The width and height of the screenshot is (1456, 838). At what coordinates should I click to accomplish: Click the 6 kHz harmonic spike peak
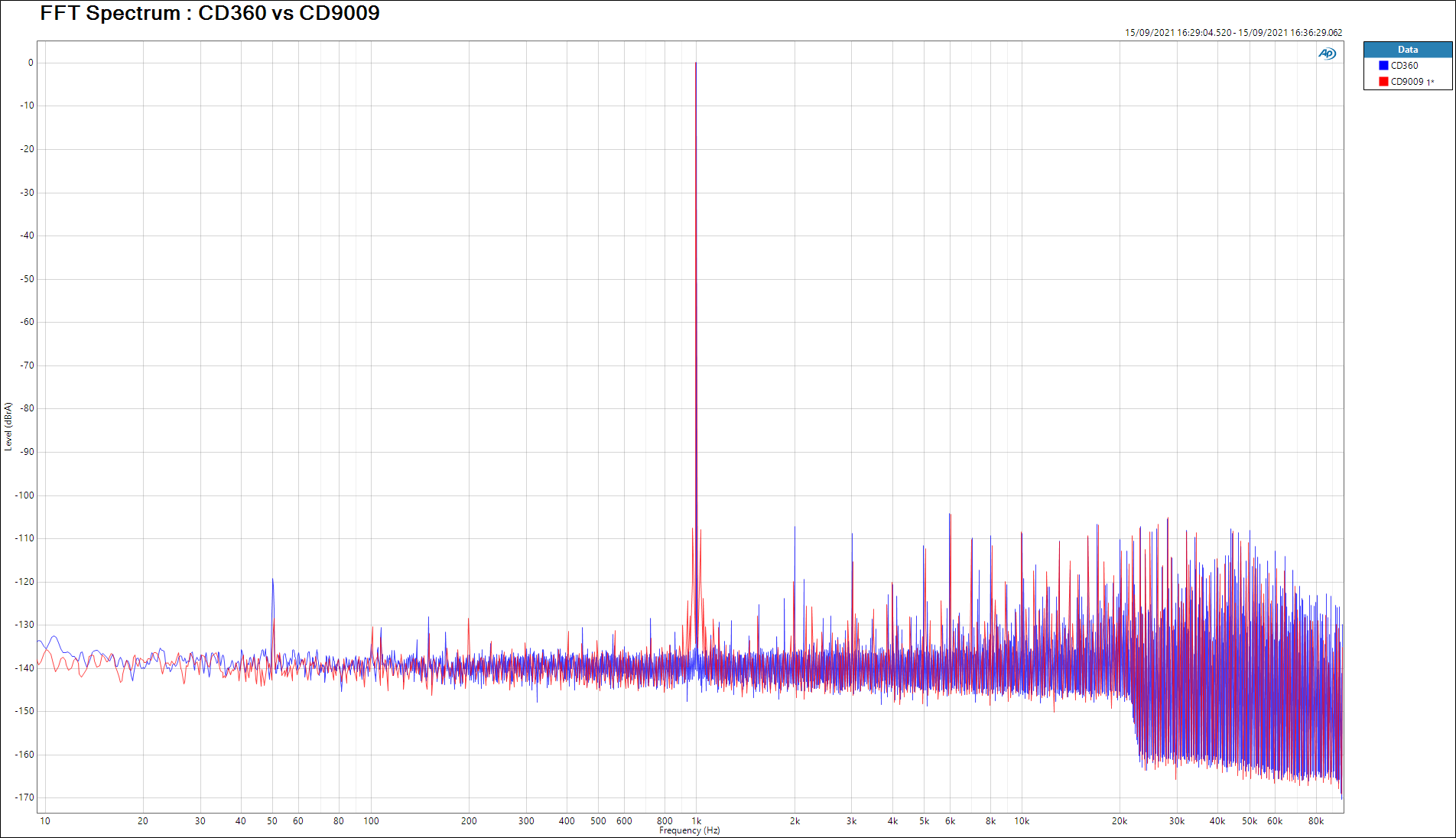click(950, 515)
